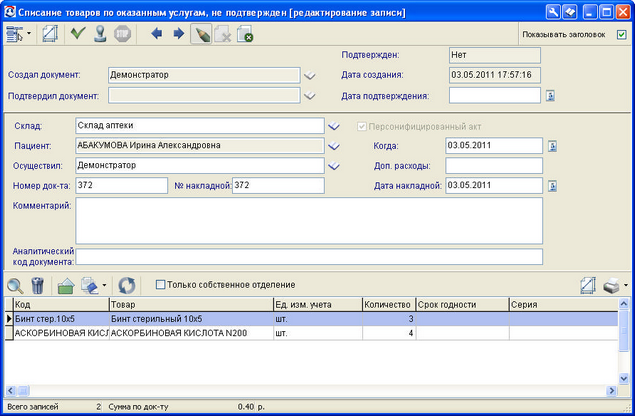The image size is (635, 416).
Task: Click the Пациент input field
Action: coord(200,145)
